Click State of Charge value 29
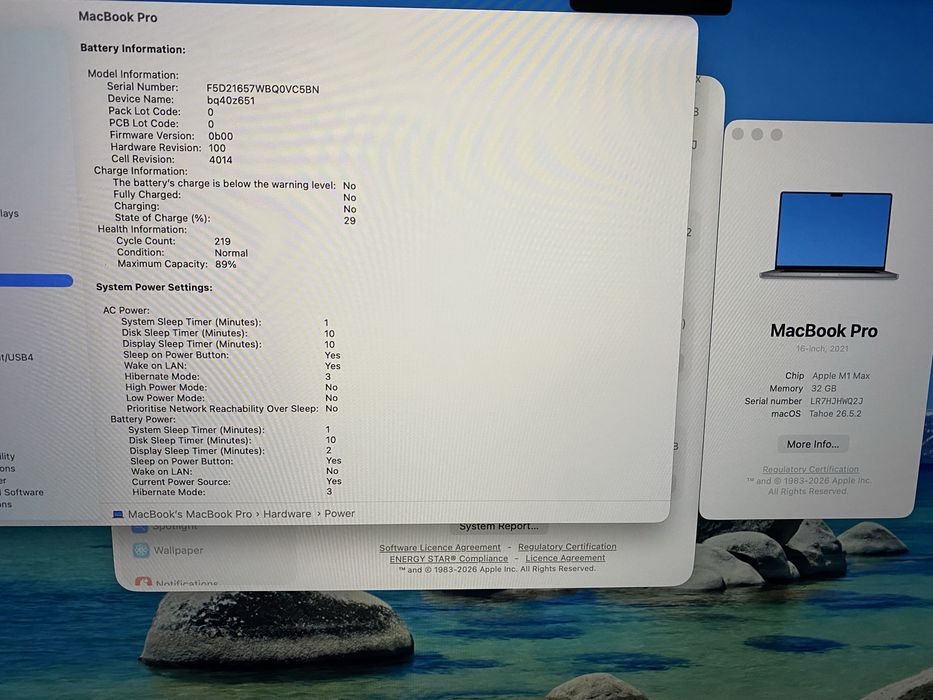The width and height of the screenshot is (933, 700). tap(350, 220)
